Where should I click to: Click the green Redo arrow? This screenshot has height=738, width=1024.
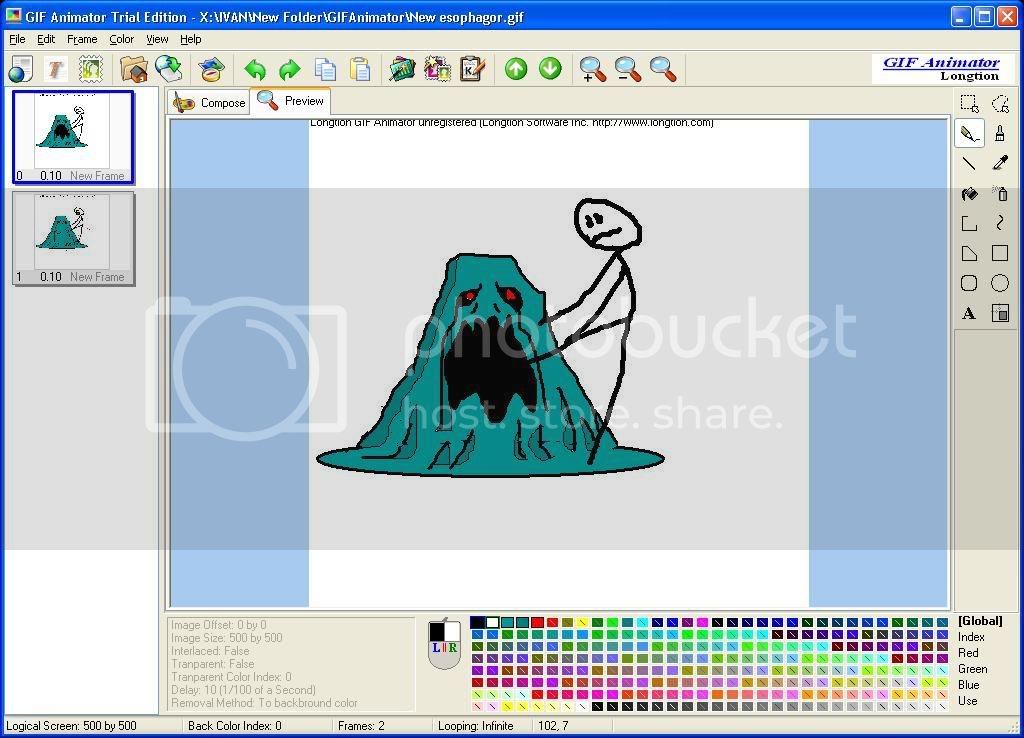[289, 69]
